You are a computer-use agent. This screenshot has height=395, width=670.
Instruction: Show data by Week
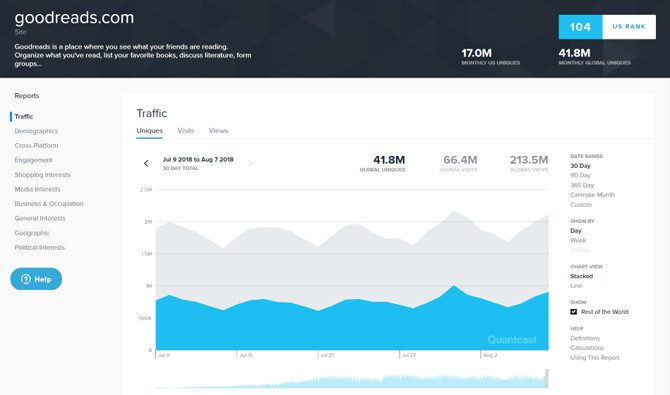point(578,240)
